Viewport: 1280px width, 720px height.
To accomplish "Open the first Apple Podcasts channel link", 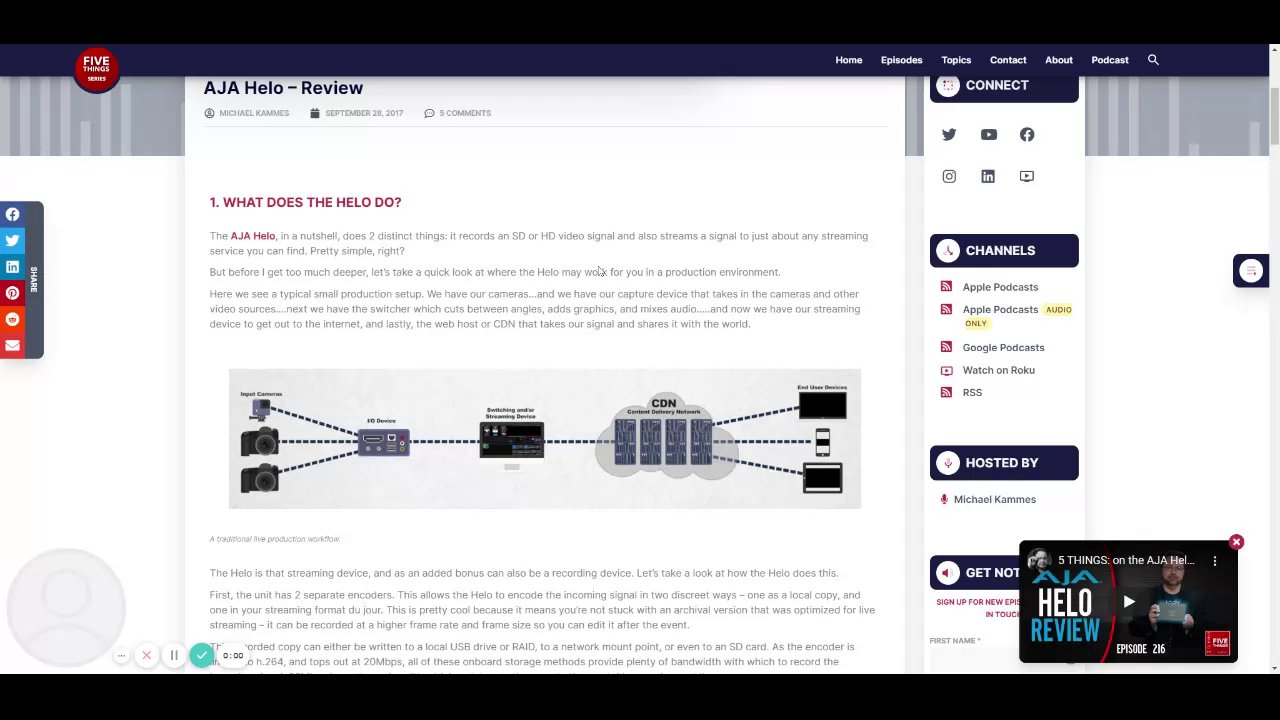I will (1000, 287).
